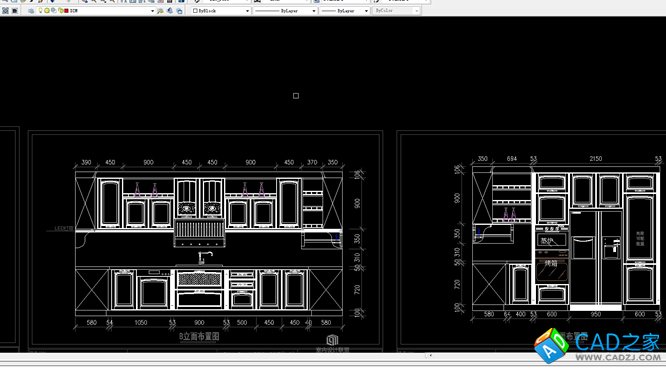The width and height of the screenshot is (666, 370).
Task: Click the layer filter icon before the lightbulb
Action: pos(31,11)
